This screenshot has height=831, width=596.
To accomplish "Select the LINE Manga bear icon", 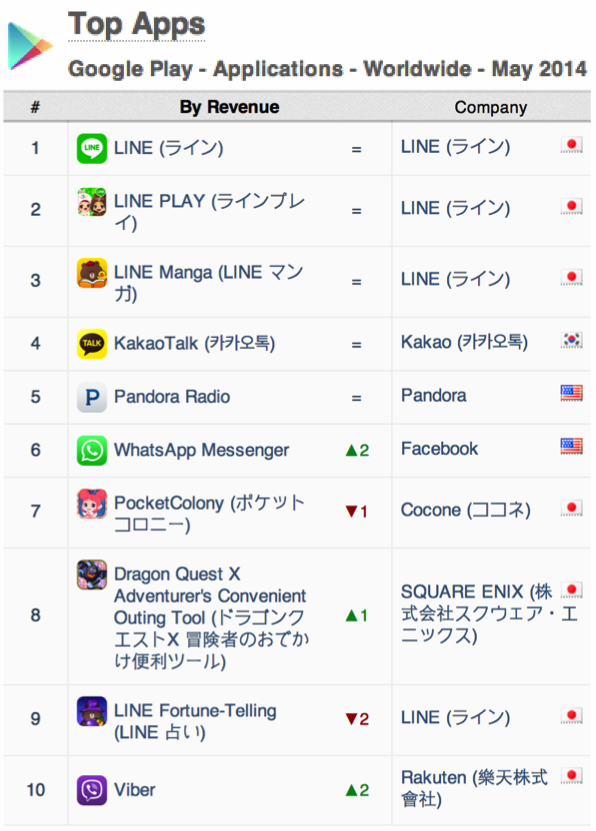I will [92, 273].
